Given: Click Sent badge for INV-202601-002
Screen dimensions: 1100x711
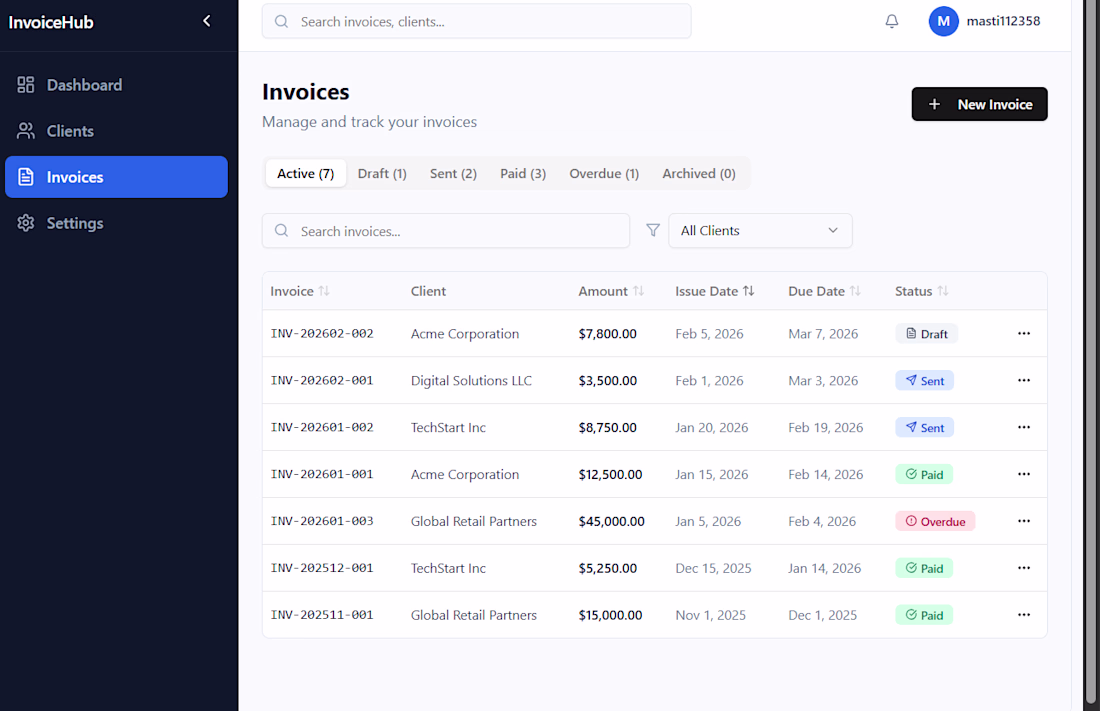Looking at the screenshot, I should [925, 427].
